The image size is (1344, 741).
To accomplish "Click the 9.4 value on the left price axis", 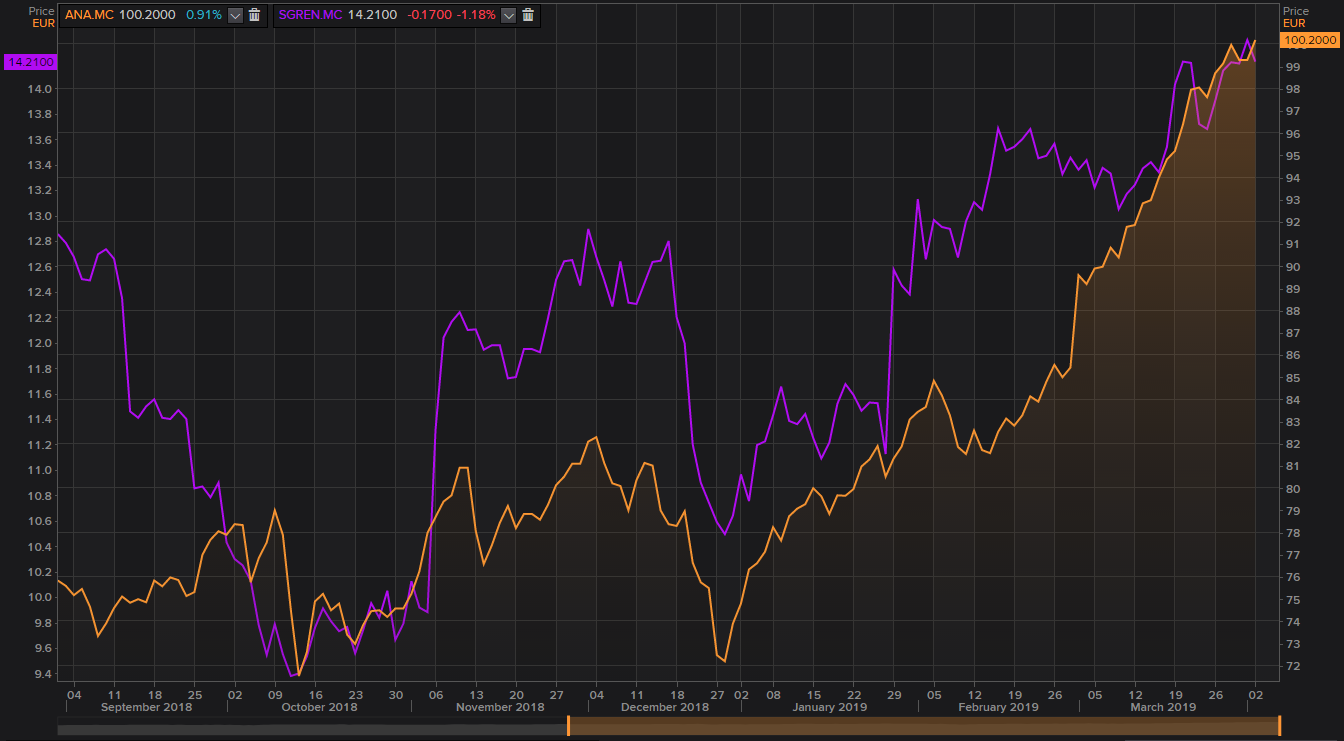I will pyautogui.click(x=43, y=674).
